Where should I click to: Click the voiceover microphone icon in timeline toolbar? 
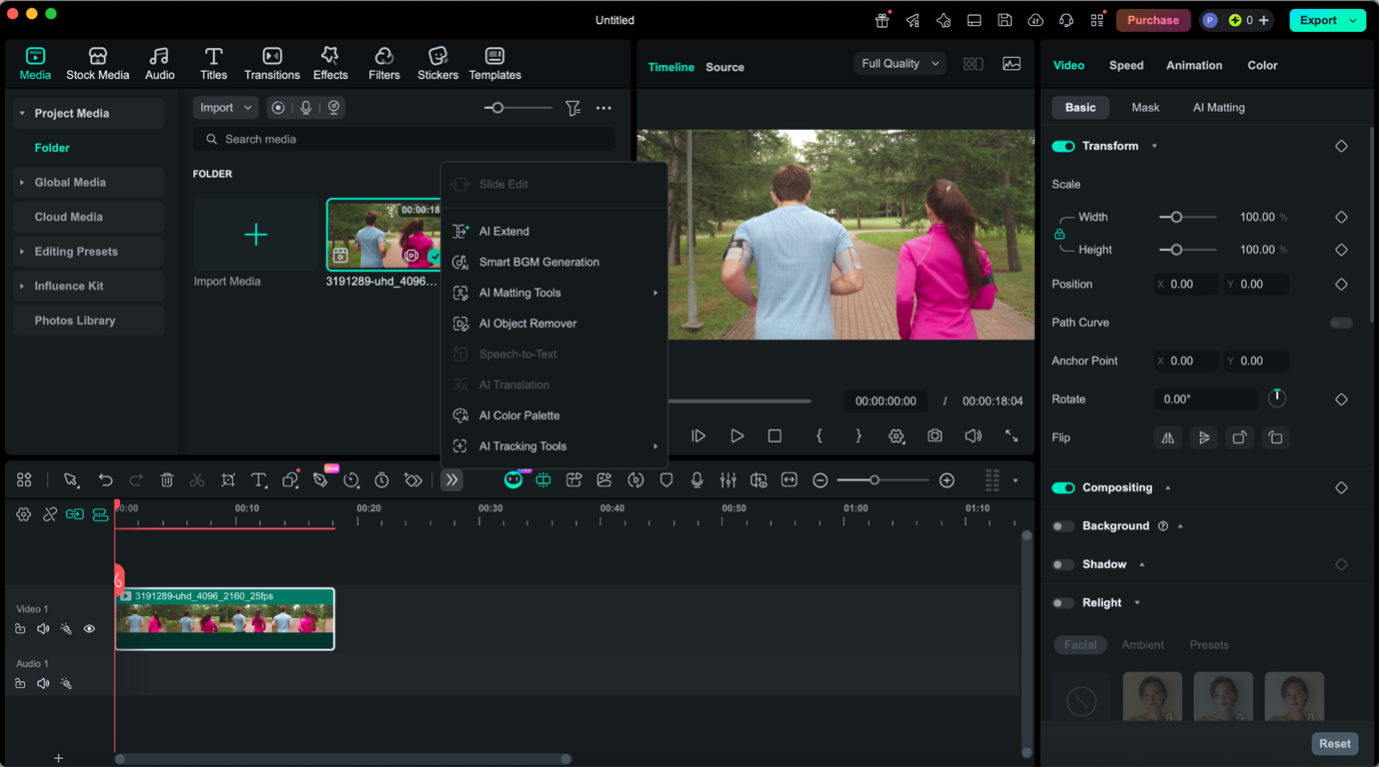[x=696, y=480]
